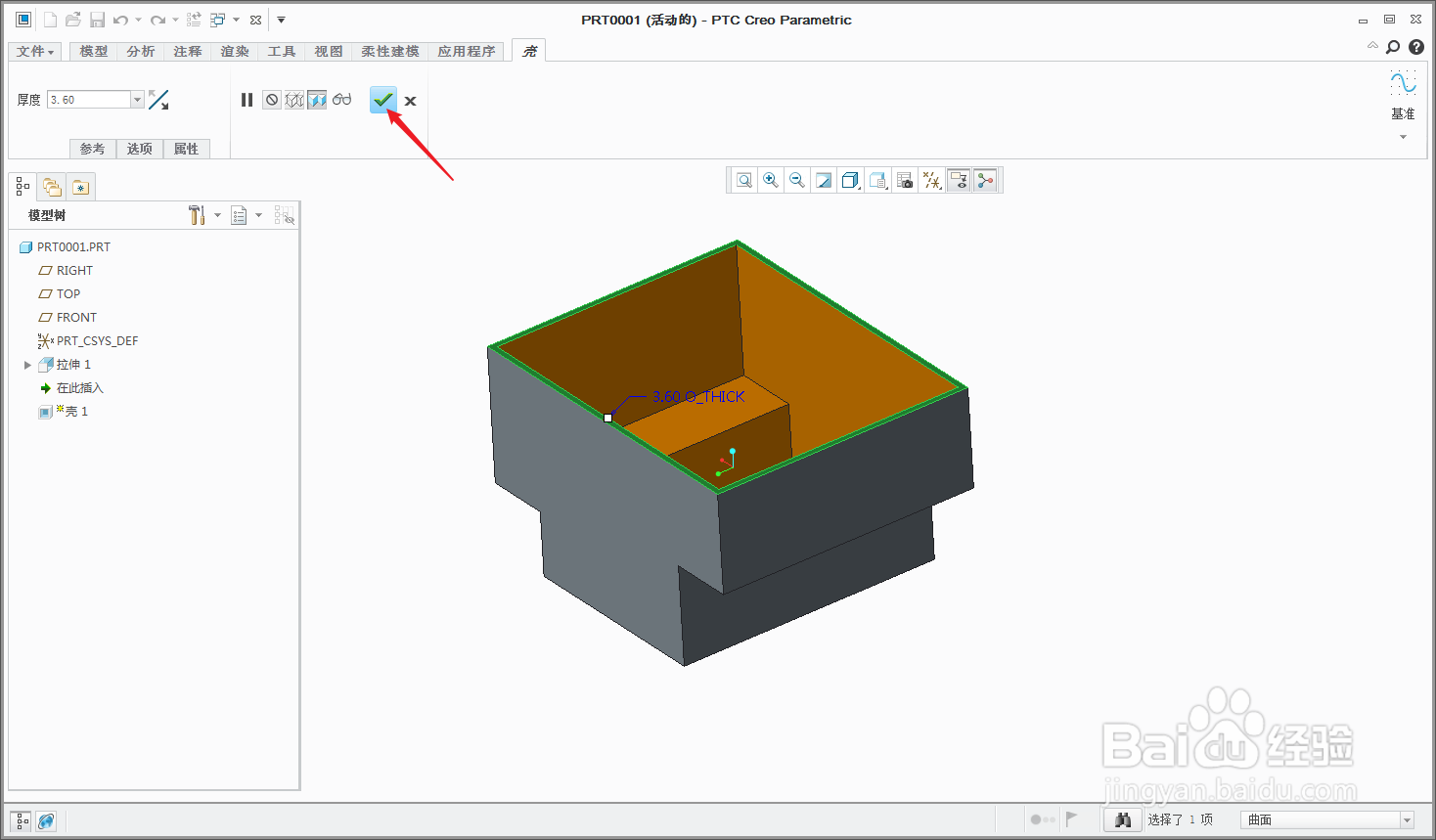The height and width of the screenshot is (840, 1436).
Task: Toggle the spin center display
Action: point(985,180)
